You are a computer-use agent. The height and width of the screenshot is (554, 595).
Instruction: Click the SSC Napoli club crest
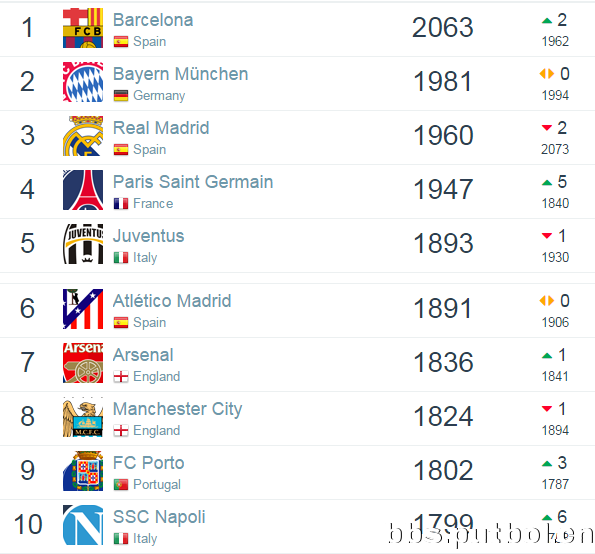click(83, 525)
